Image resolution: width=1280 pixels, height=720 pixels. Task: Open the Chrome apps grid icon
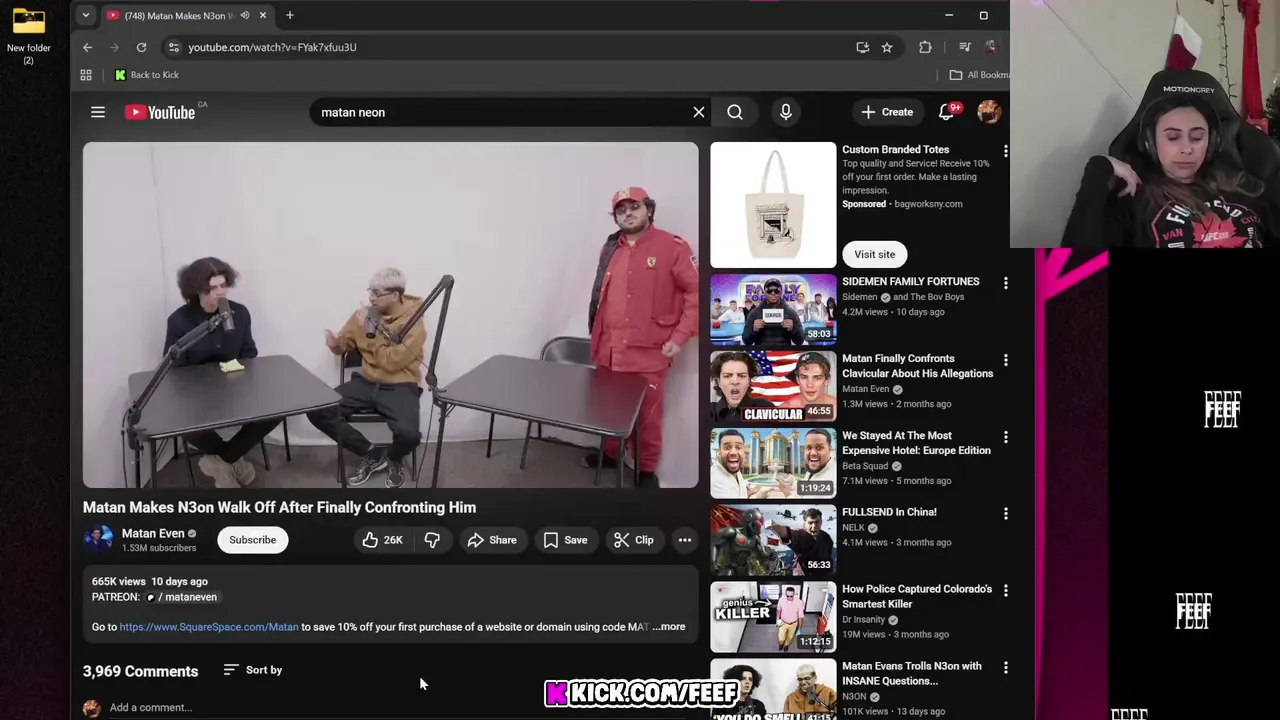tap(86, 75)
